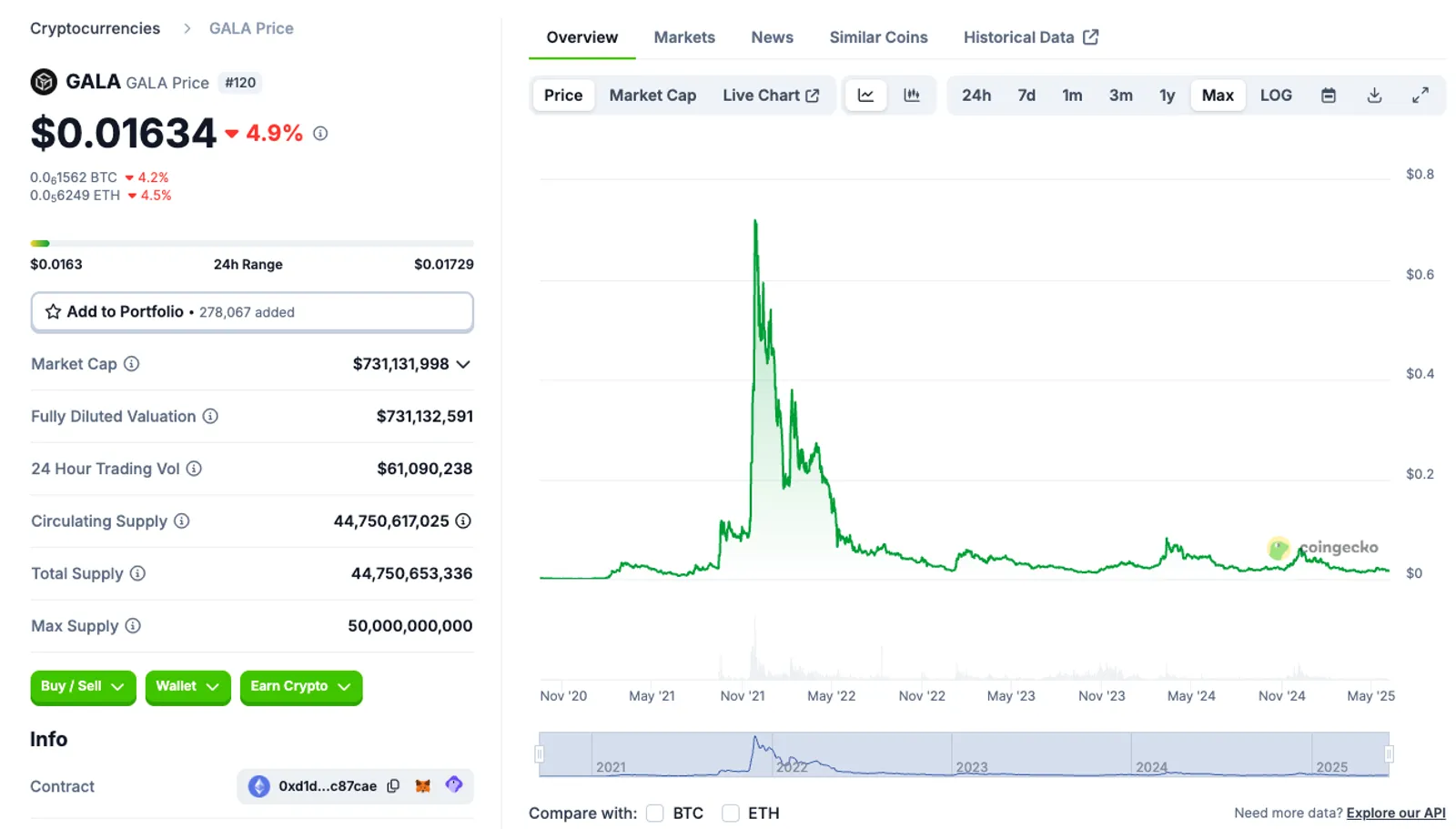Select the 7d time range

[x=1026, y=96]
